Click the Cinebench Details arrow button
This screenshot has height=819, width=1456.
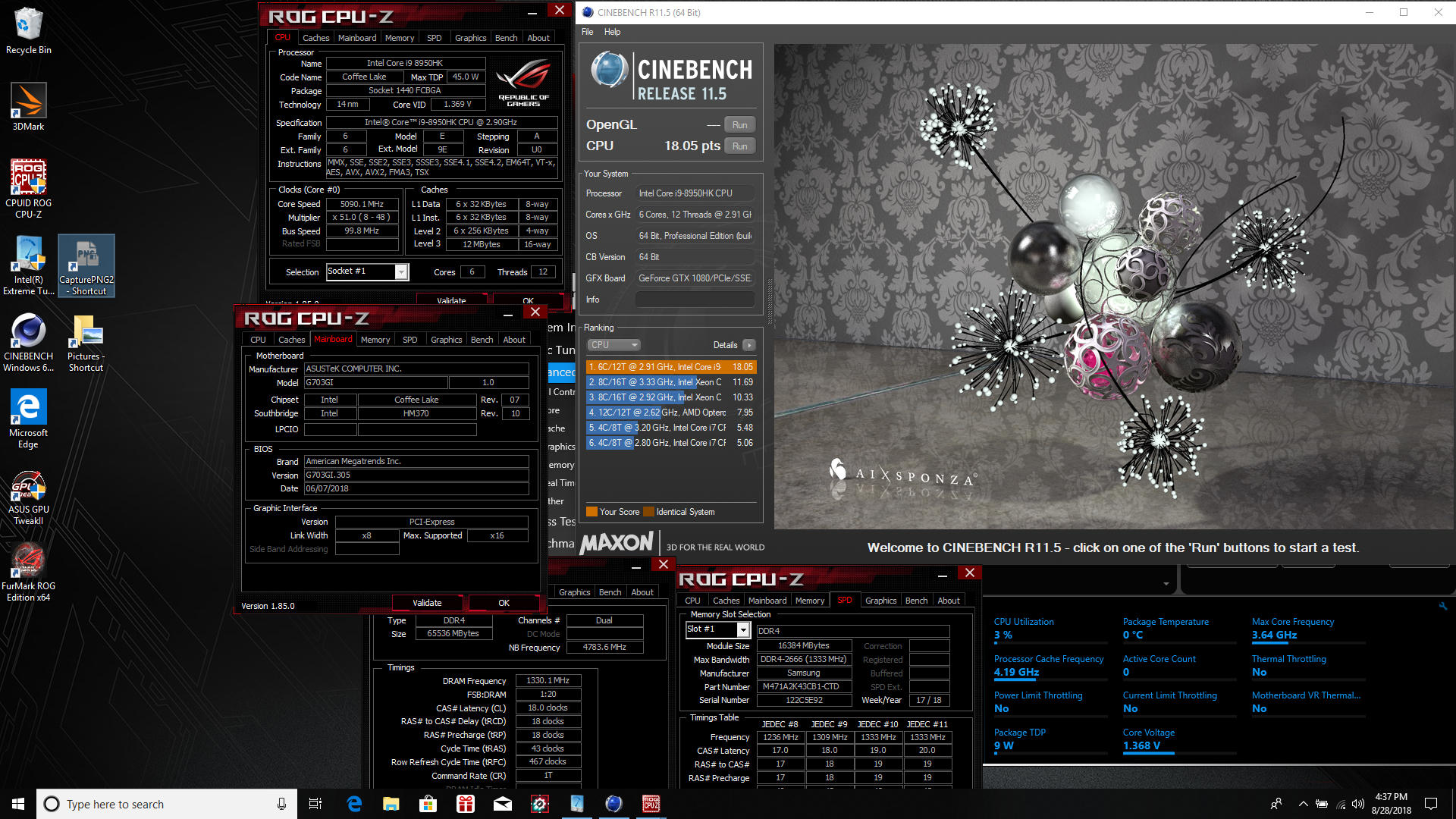[749, 345]
